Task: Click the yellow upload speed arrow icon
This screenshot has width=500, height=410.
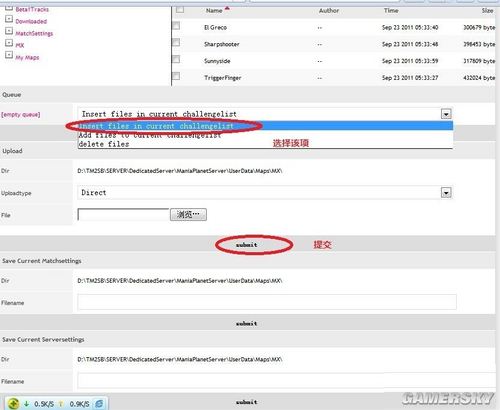Action: coord(61,404)
